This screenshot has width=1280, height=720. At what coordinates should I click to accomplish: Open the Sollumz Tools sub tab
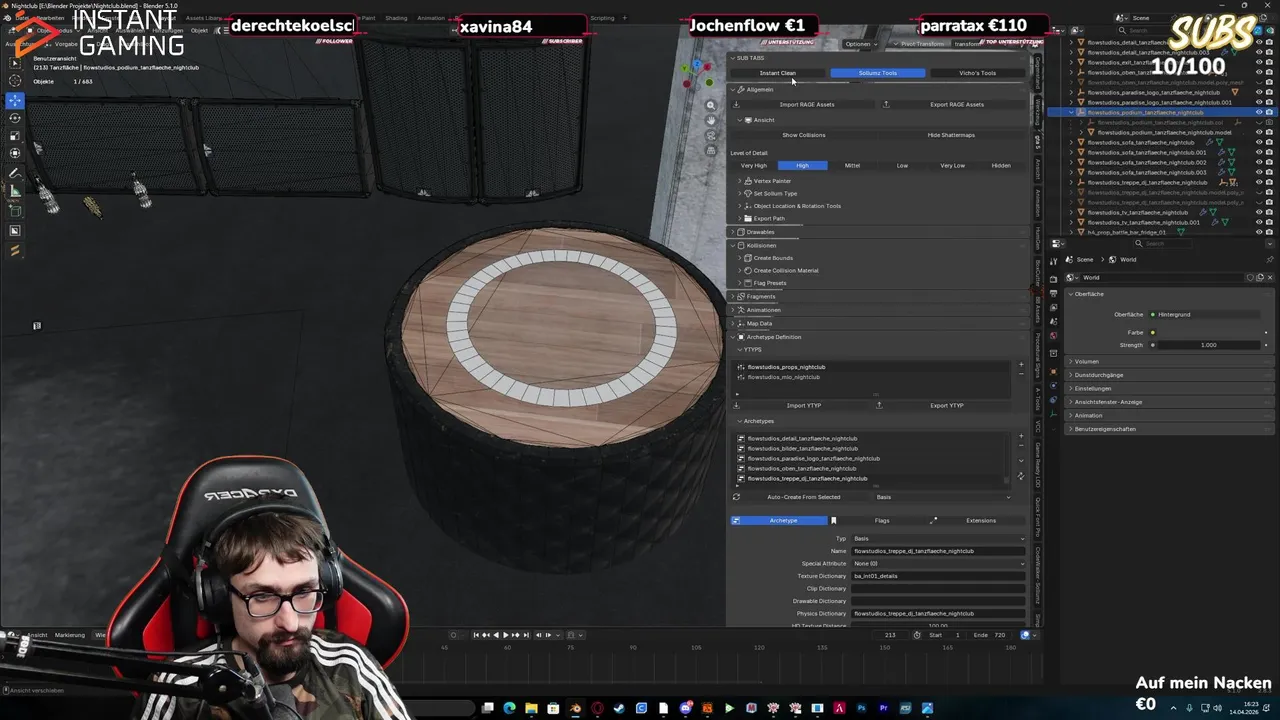(x=877, y=73)
